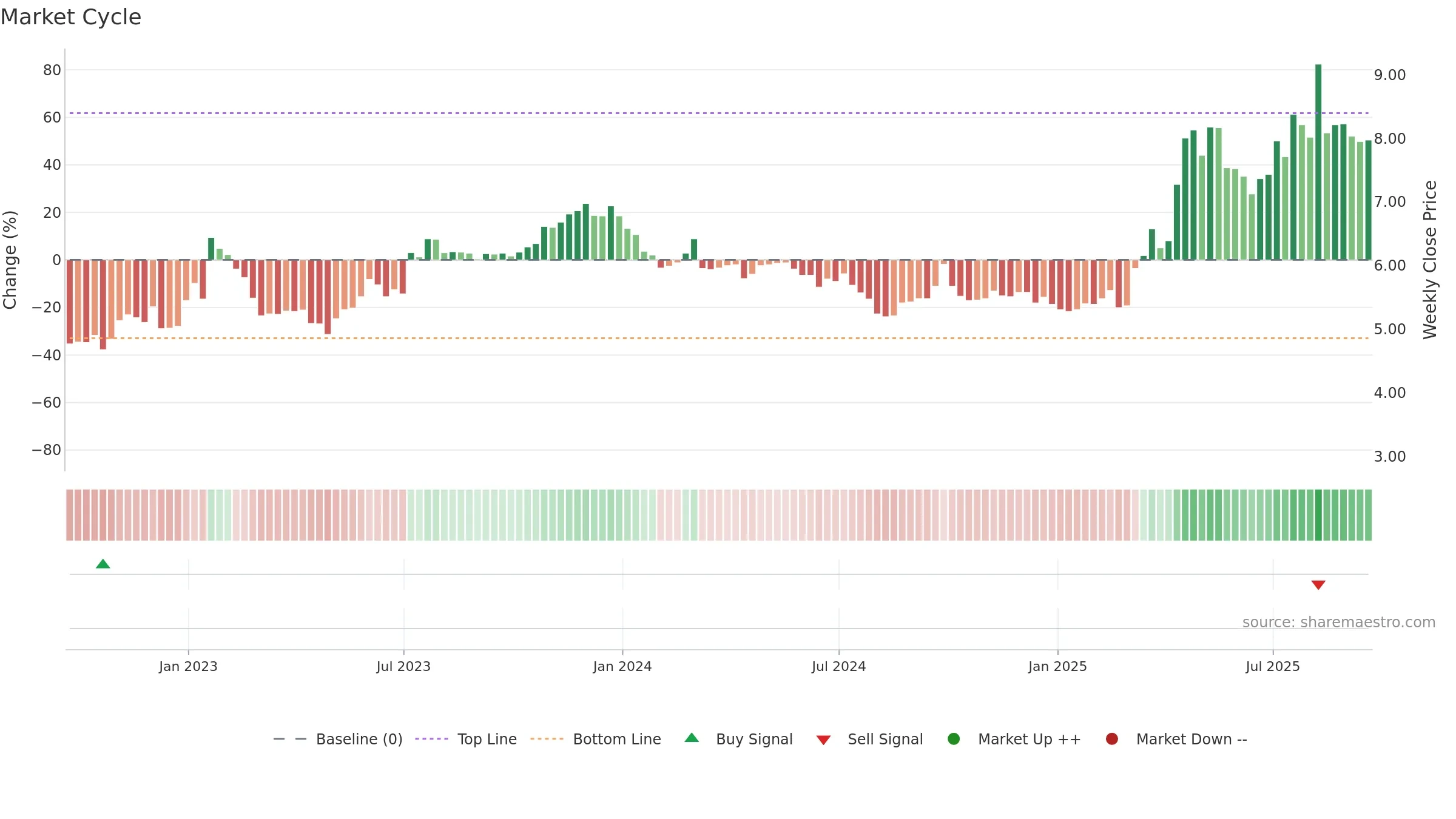
Task: Click the 3.00 price tick label
Action: (1390, 457)
